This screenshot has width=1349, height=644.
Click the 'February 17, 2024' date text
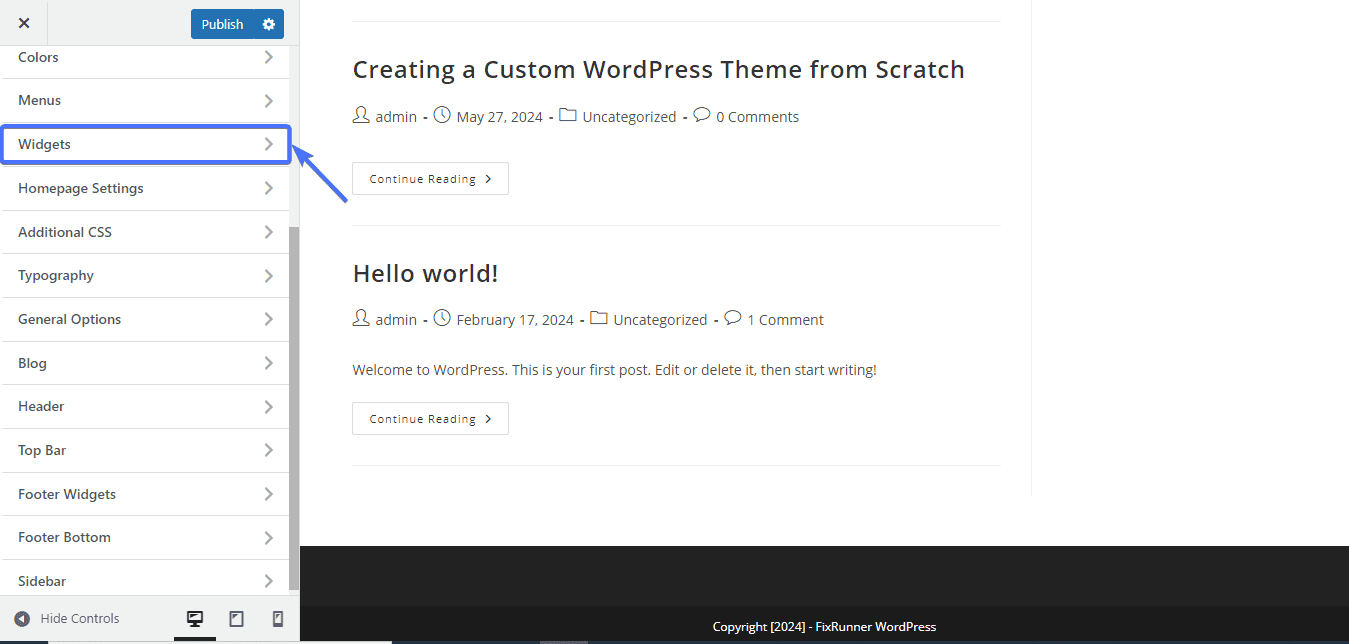(x=515, y=320)
